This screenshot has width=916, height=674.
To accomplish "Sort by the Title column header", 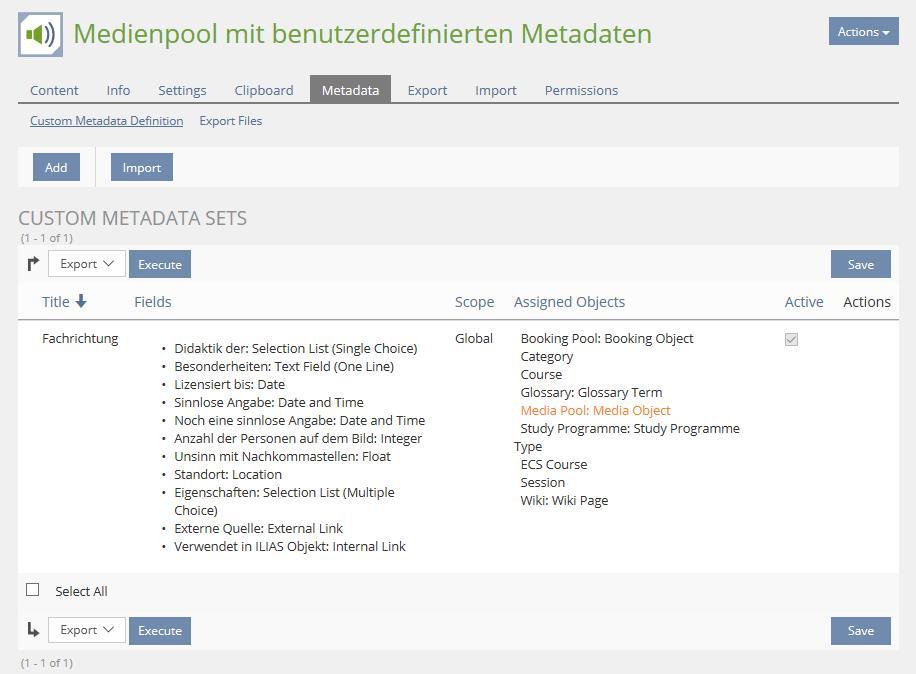I will pos(56,302).
